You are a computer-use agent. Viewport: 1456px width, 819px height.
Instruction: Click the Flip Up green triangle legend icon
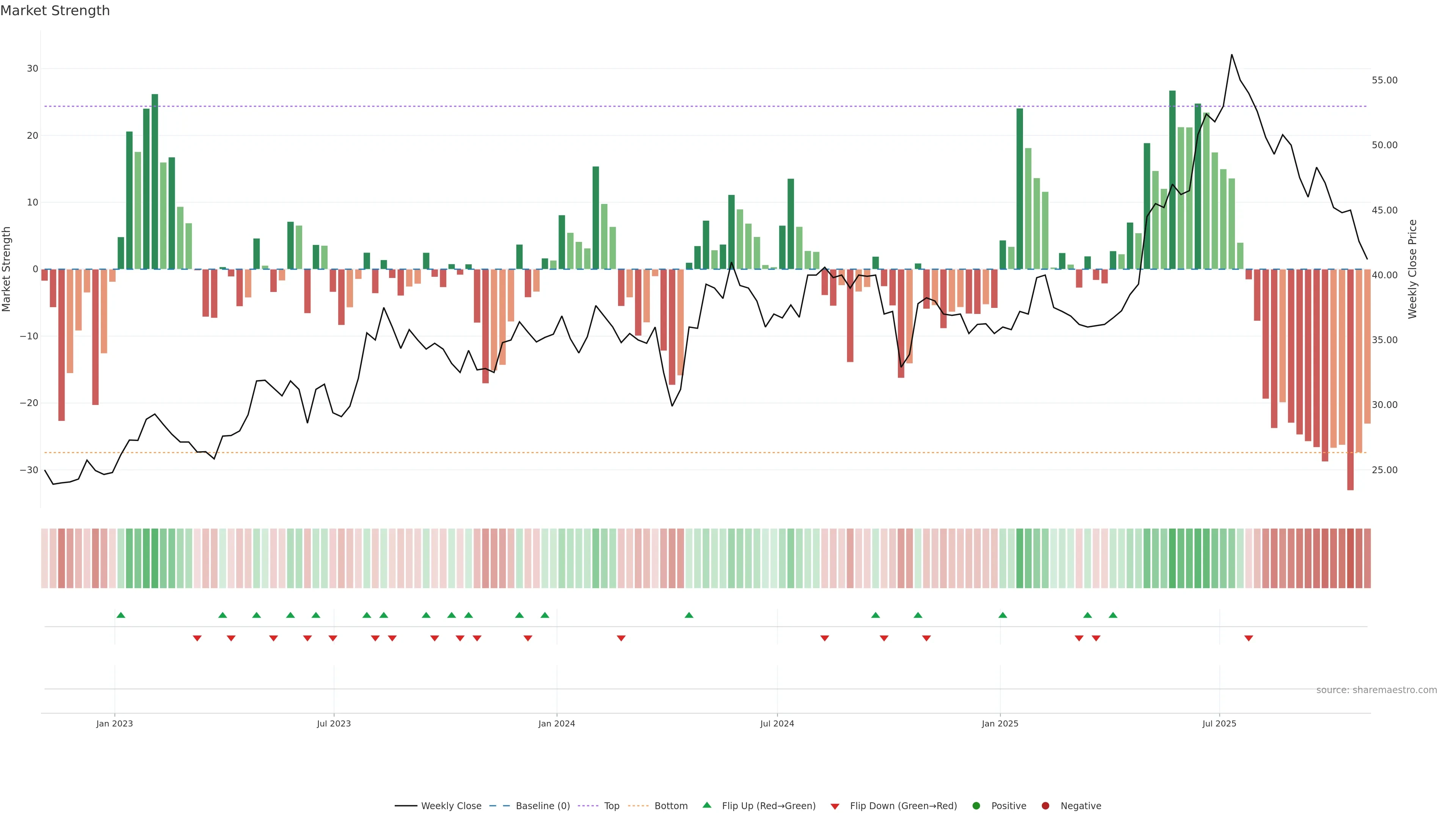(x=706, y=805)
